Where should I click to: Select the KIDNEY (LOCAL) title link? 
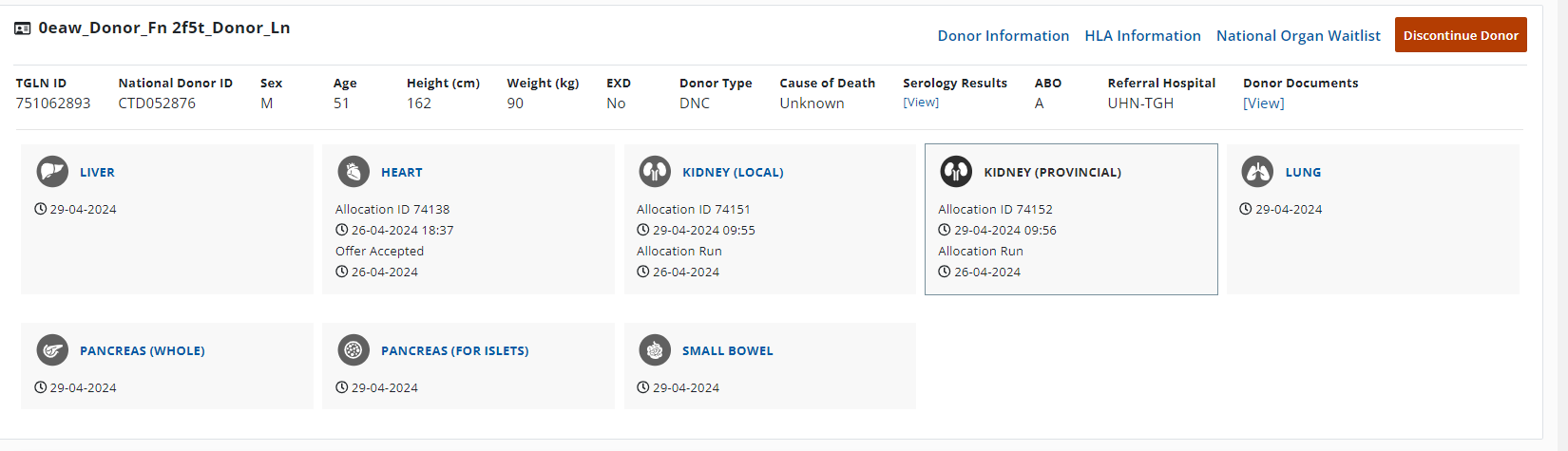733,173
